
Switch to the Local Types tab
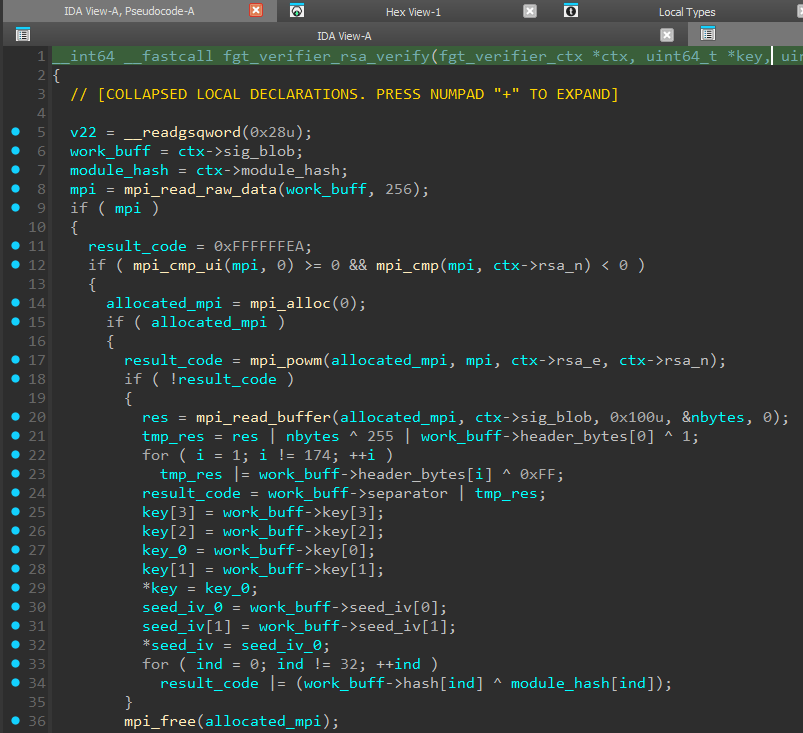click(x=686, y=11)
